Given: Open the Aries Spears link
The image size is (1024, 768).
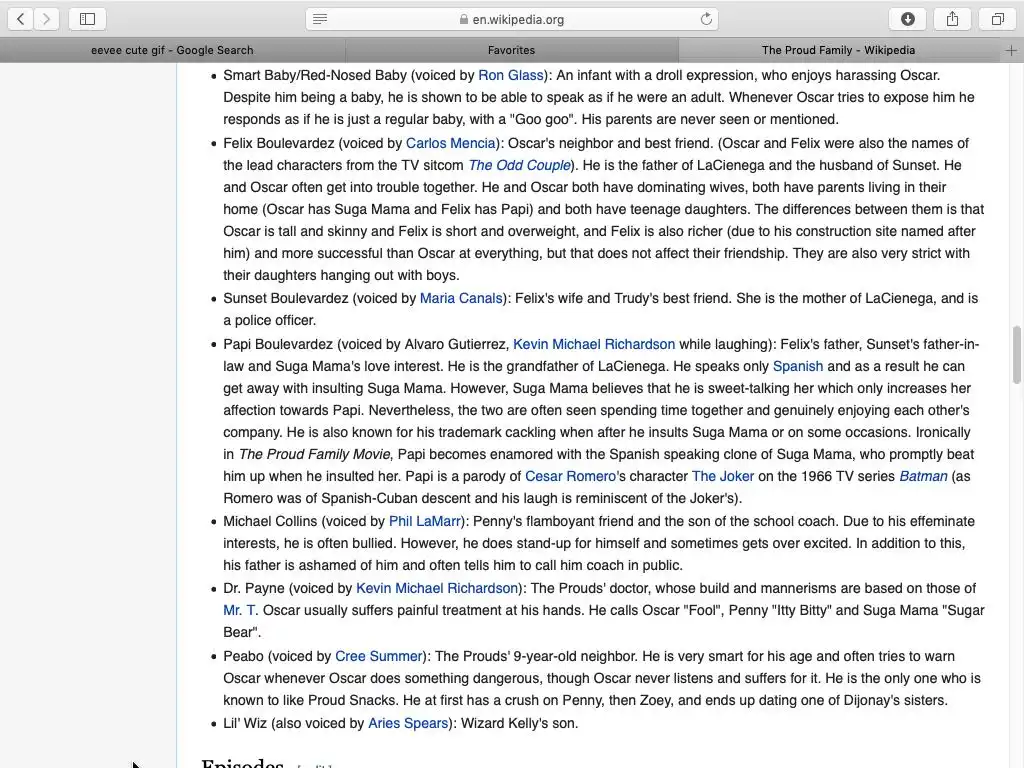Looking at the screenshot, I should 408,724.
